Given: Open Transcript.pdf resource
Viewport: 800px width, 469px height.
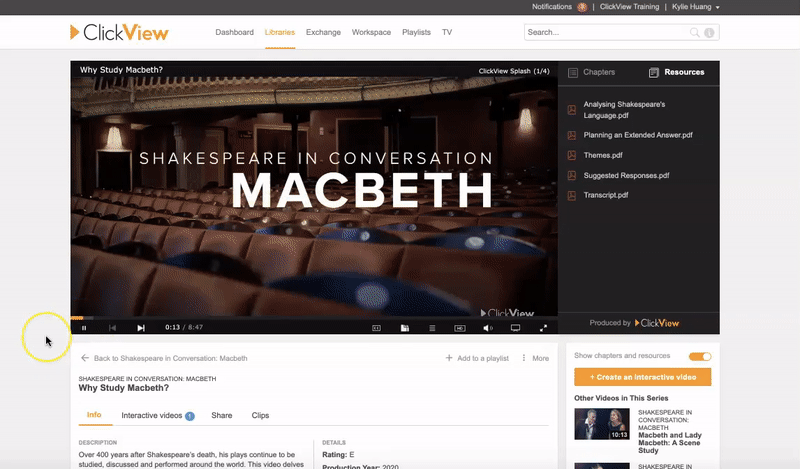Looking at the screenshot, I should pyautogui.click(x=606, y=195).
